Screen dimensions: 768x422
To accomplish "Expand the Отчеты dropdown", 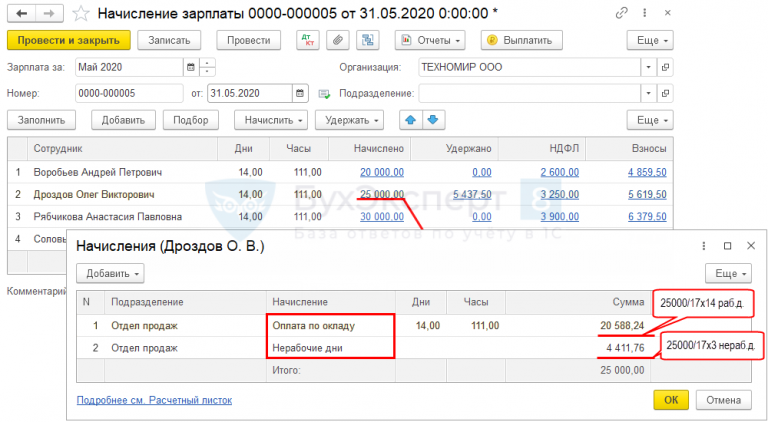I will [x=431, y=40].
